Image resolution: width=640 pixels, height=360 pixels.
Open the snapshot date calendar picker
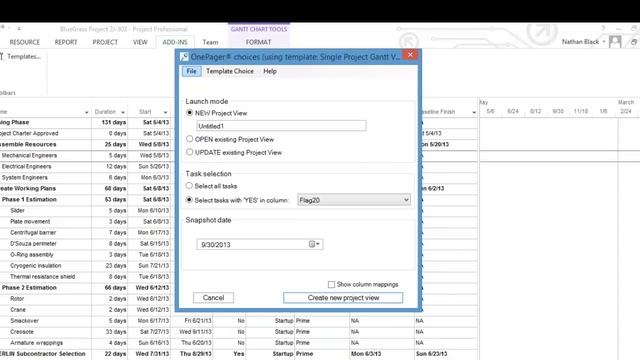(x=314, y=244)
